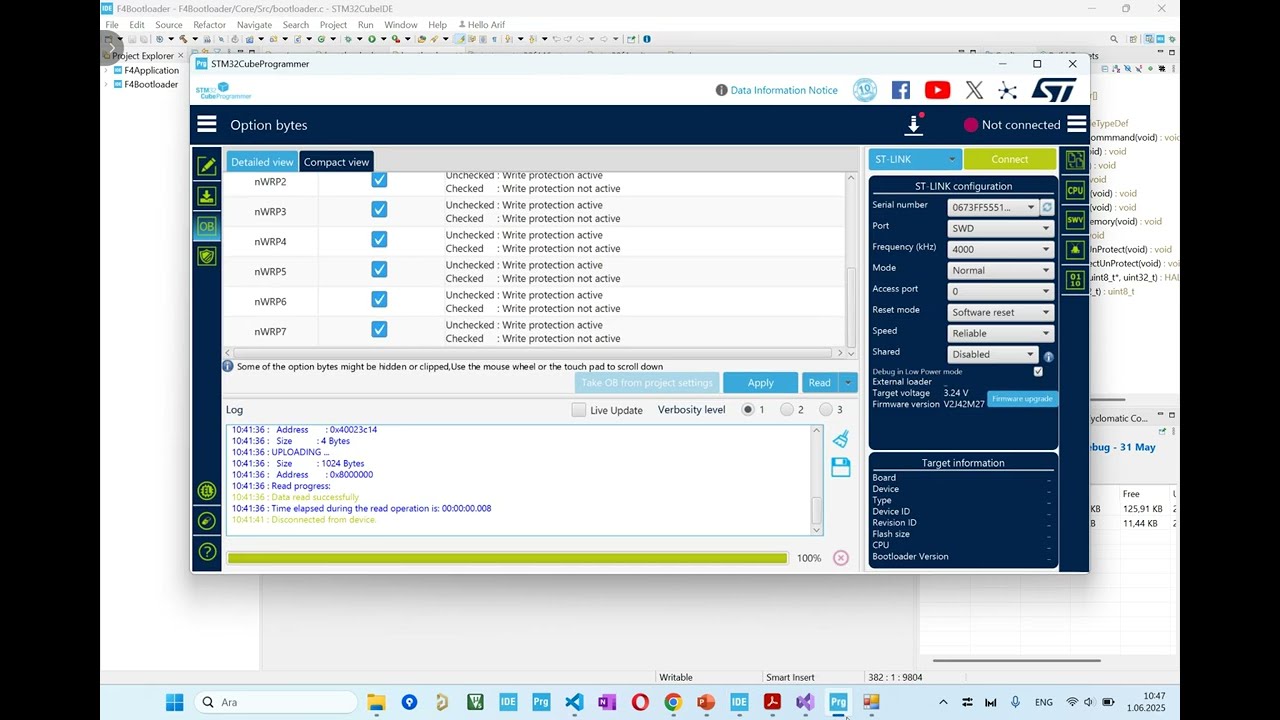The image size is (1280, 720).
Task: Open the board selector icon on right sidebar
Action: pos(1075,160)
